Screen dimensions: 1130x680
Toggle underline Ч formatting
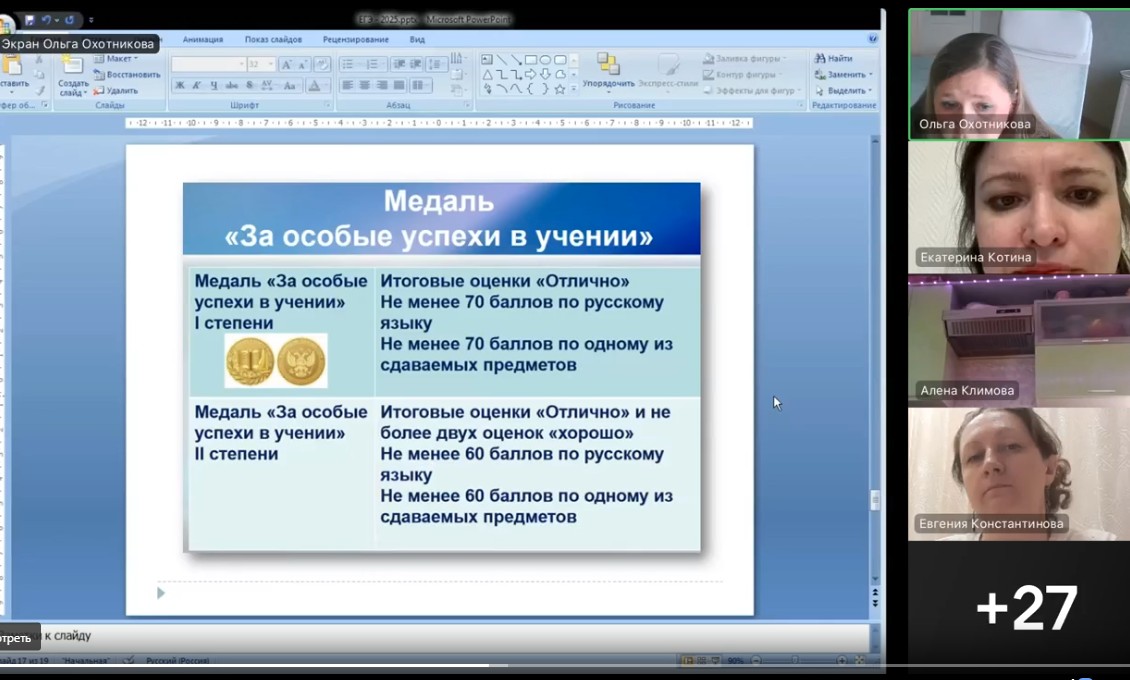coord(214,86)
